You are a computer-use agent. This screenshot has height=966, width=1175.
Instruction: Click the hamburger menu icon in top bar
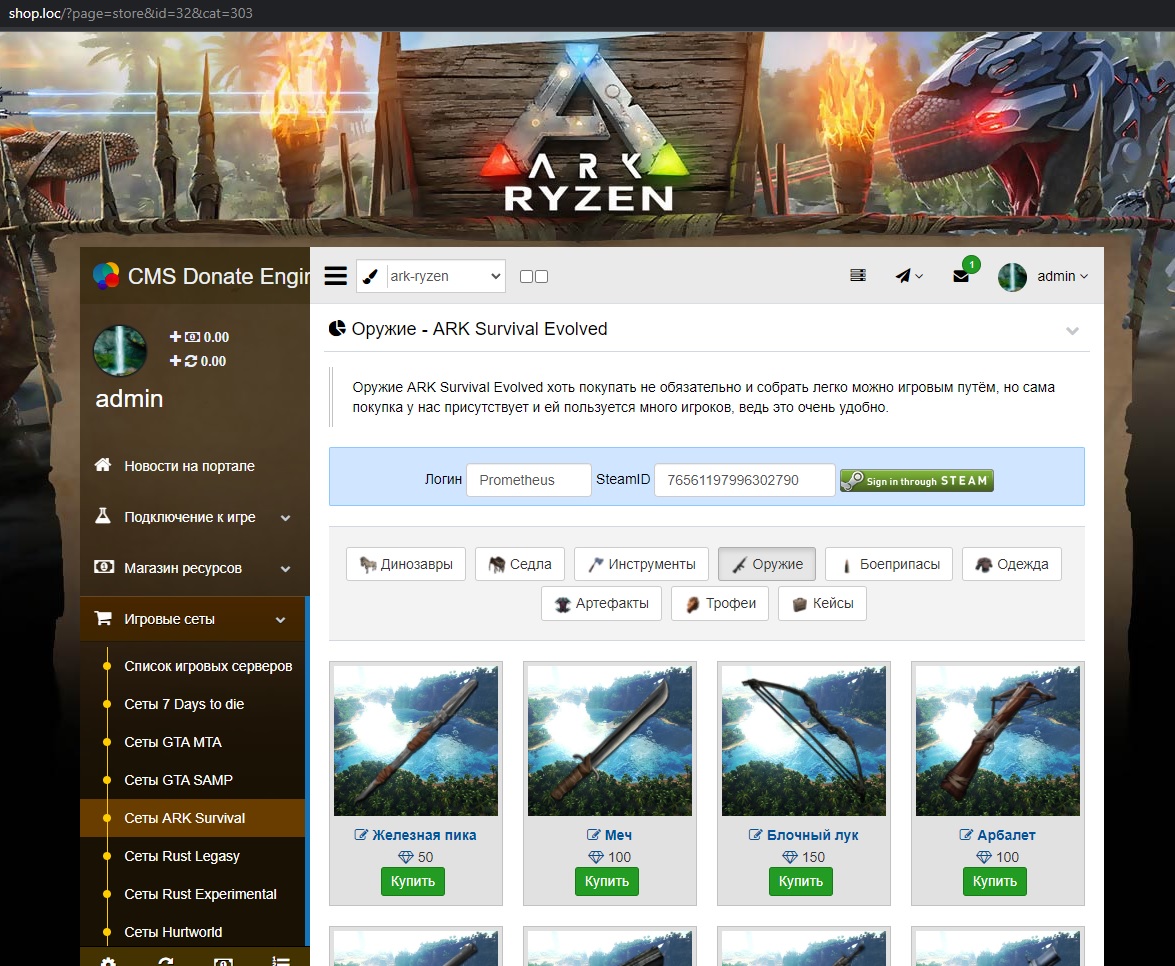(336, 276)
